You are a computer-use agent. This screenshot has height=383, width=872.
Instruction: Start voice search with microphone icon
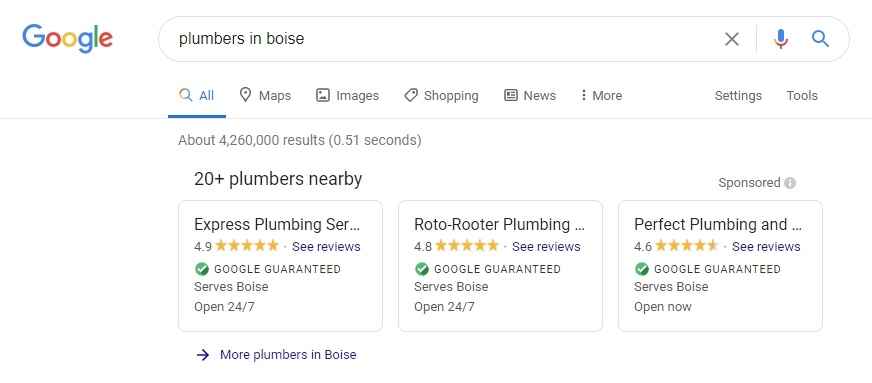(x=781, y=39)
